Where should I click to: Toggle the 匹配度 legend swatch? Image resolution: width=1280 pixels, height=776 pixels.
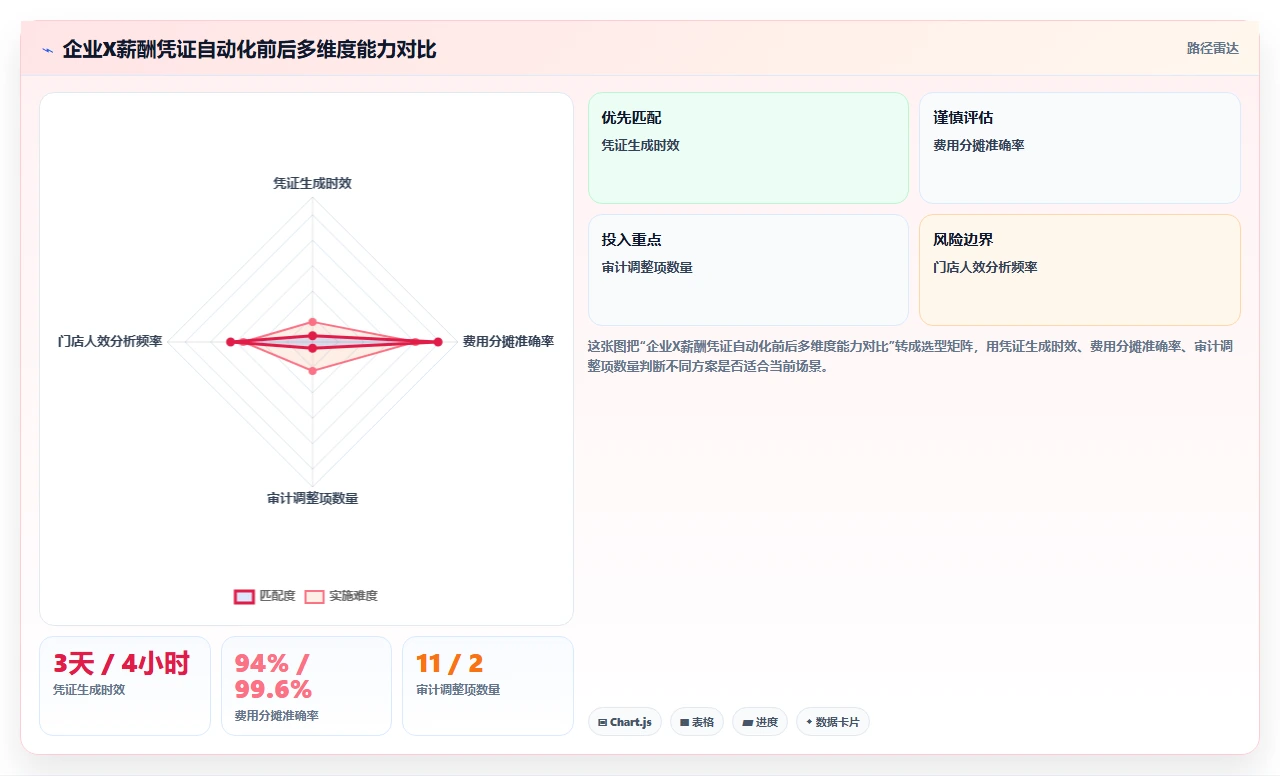click(x=244, y=596)
